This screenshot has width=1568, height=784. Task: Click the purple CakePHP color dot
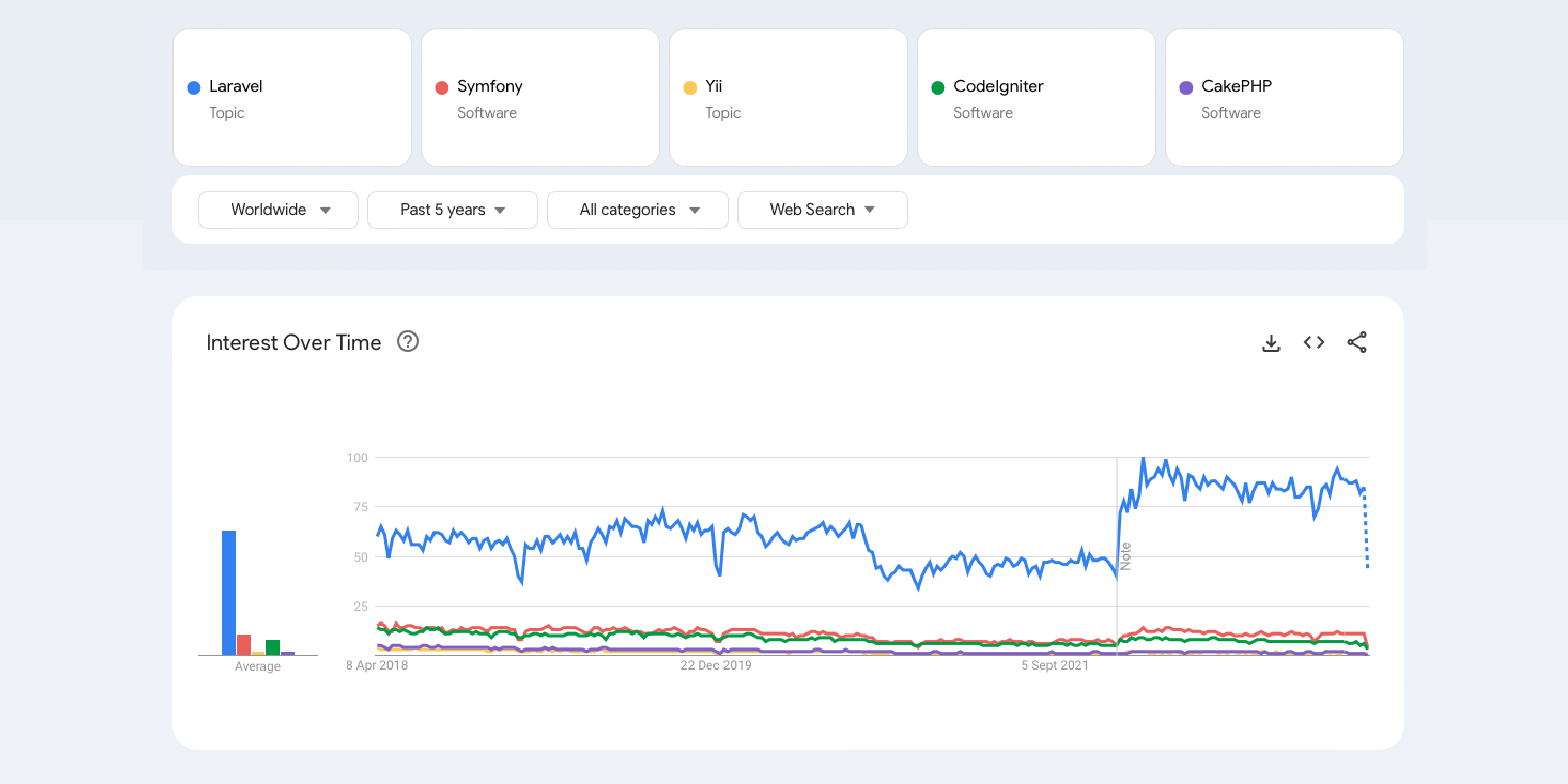click(1185, 88)
